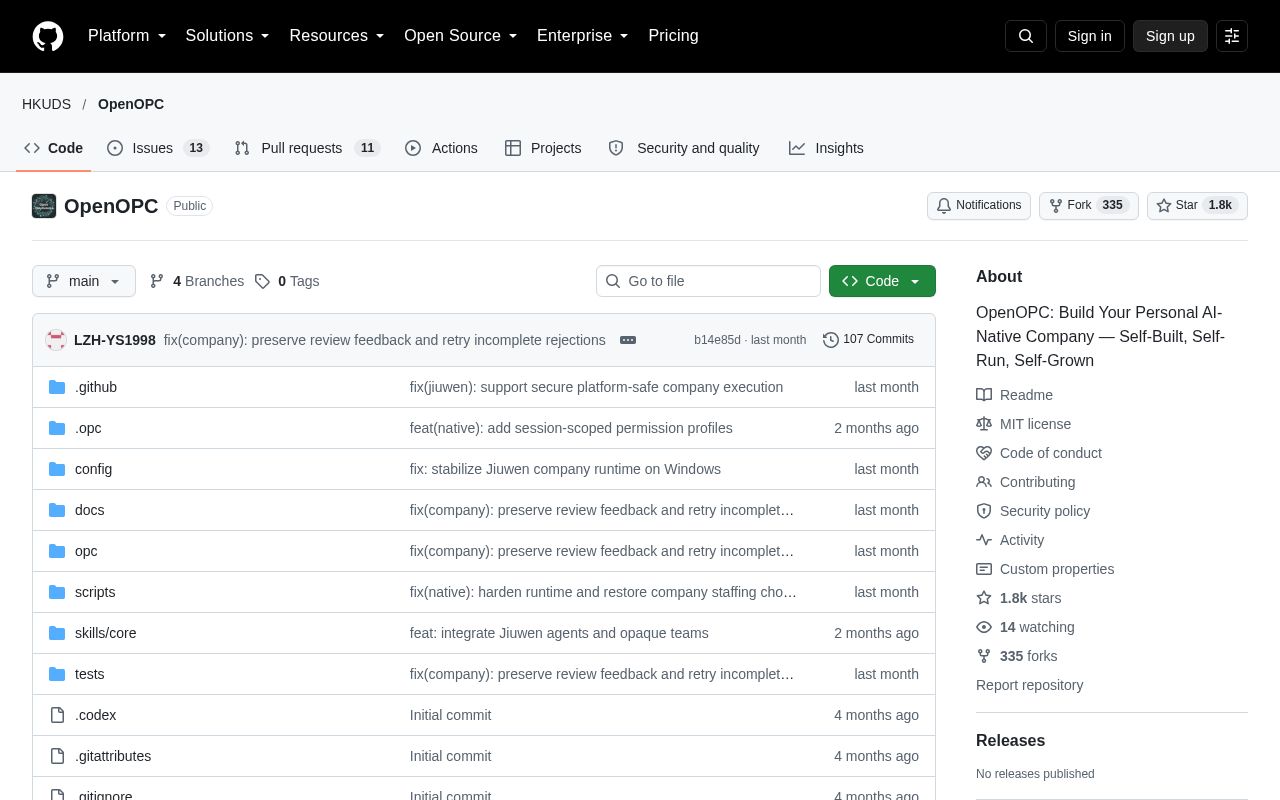1280x800 pixels.
Task: Expand the Open Source menu
Action: pos(461,36)
